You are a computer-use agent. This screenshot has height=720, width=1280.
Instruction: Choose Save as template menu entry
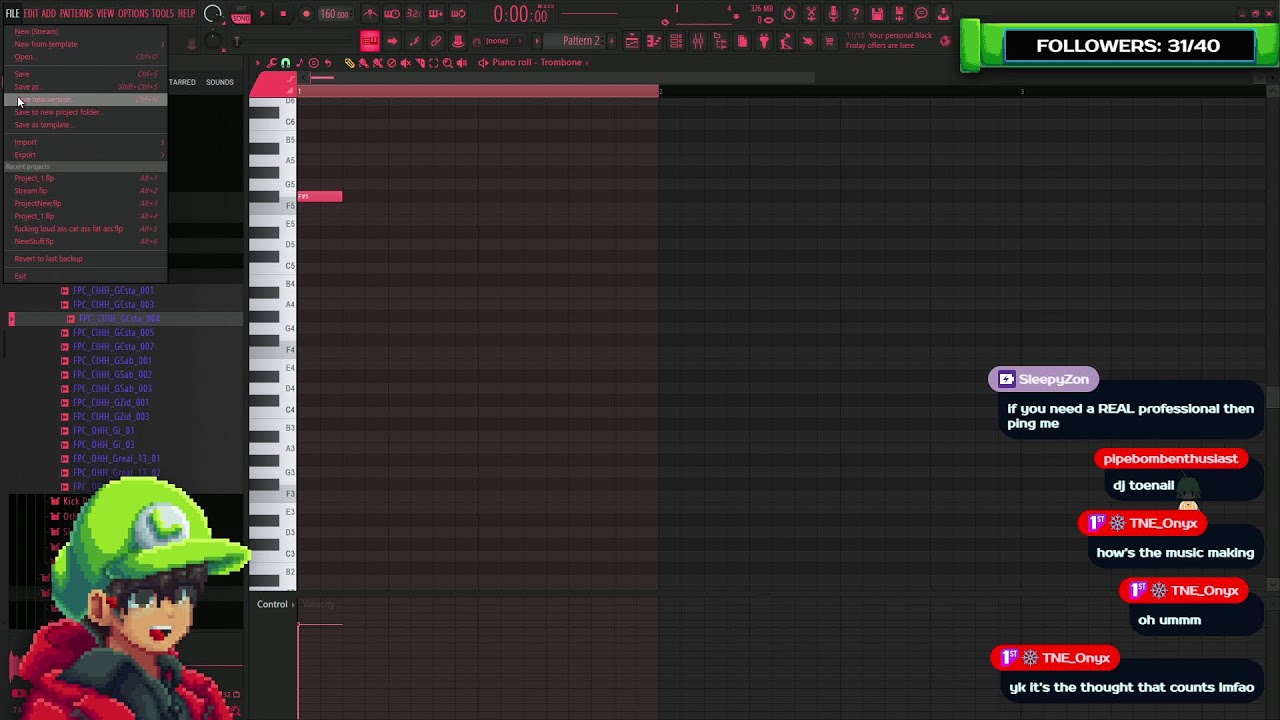(x=85, y=125)
